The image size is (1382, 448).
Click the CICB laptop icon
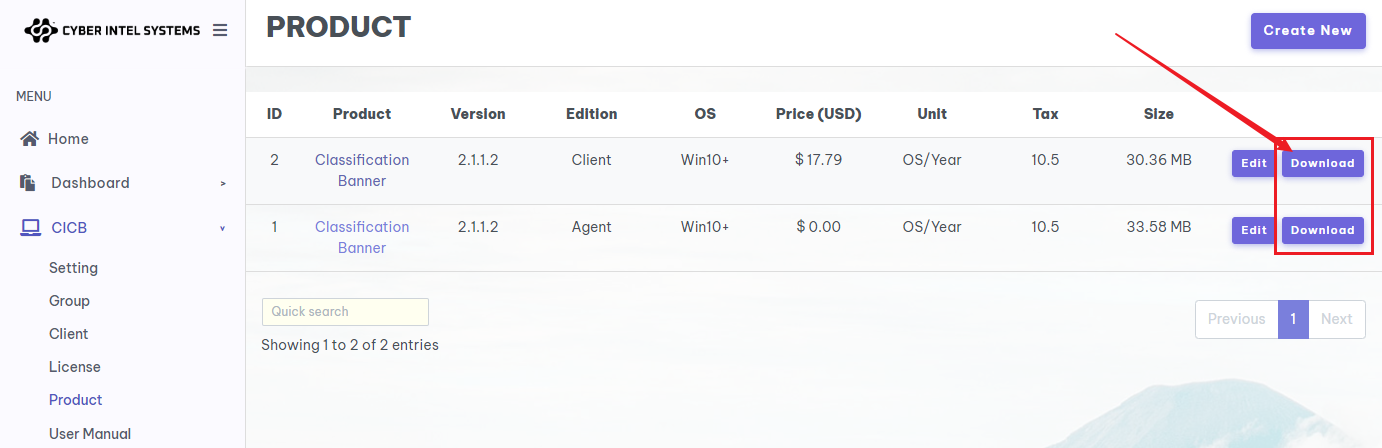(31, 228)
